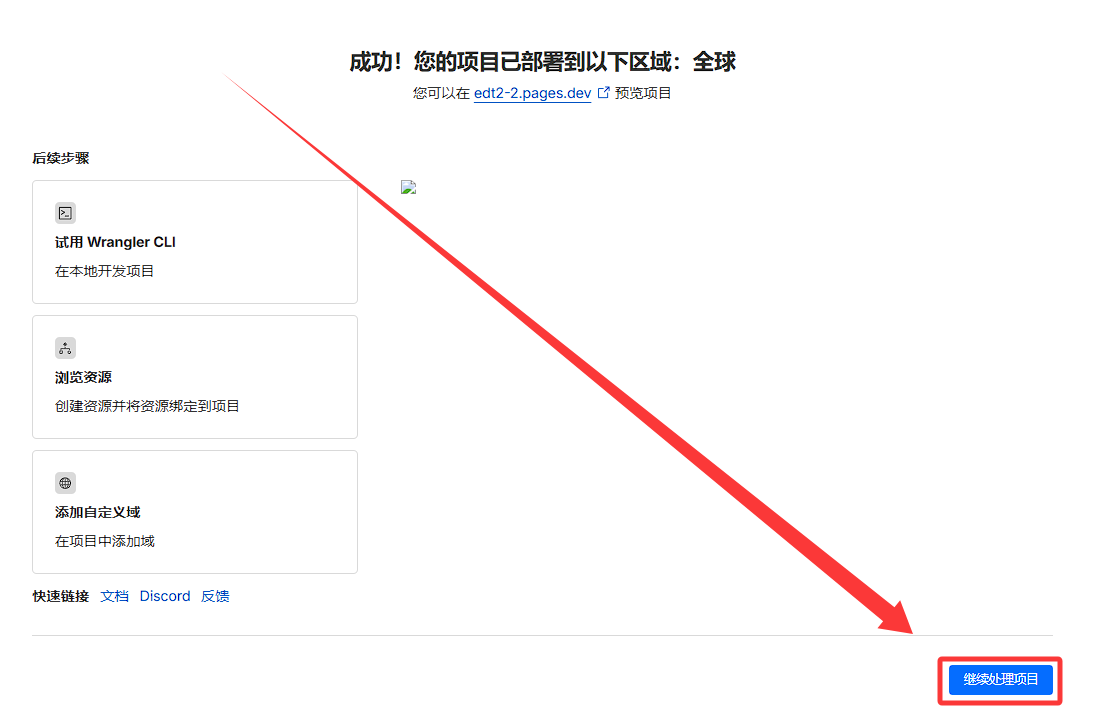Click the broken image placeholder icon
1094x726 pixels.
408,187
